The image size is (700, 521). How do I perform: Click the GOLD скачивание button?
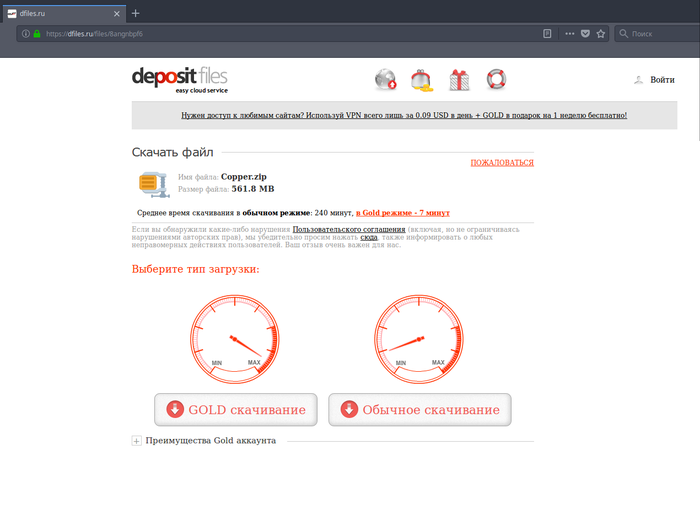tap(236, 409)
